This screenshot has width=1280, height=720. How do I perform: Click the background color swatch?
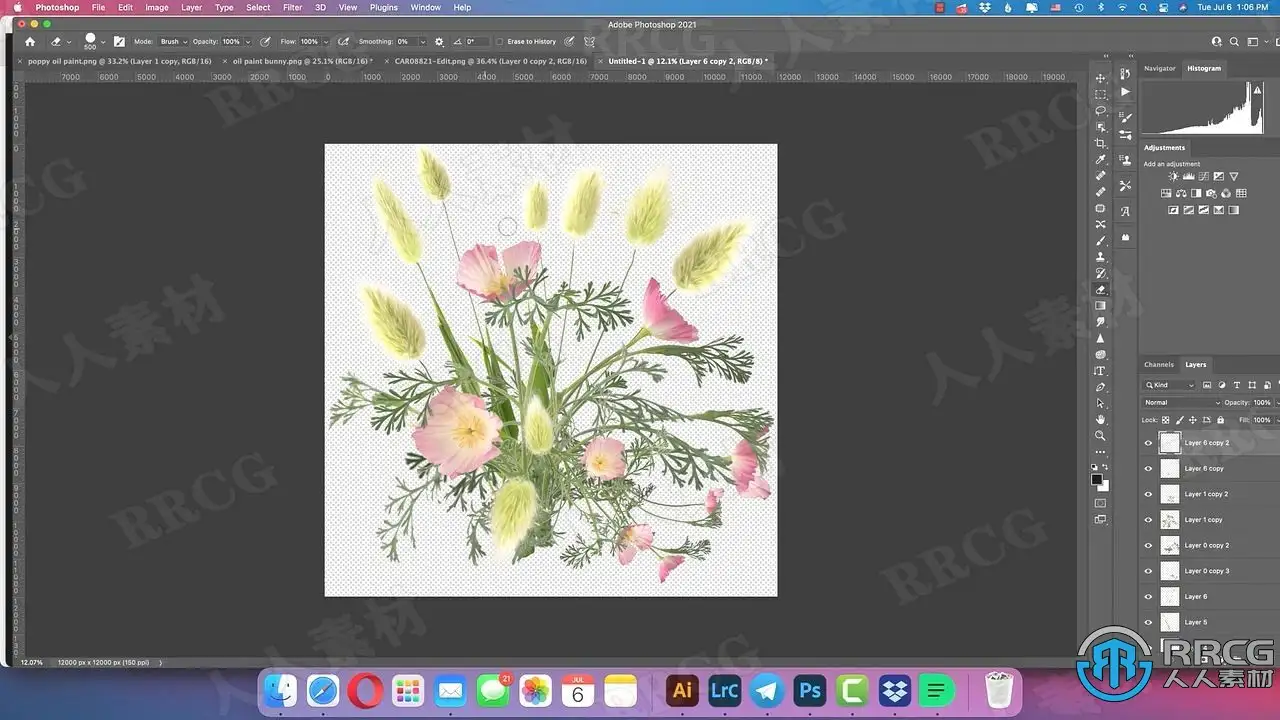[1104, 486]
